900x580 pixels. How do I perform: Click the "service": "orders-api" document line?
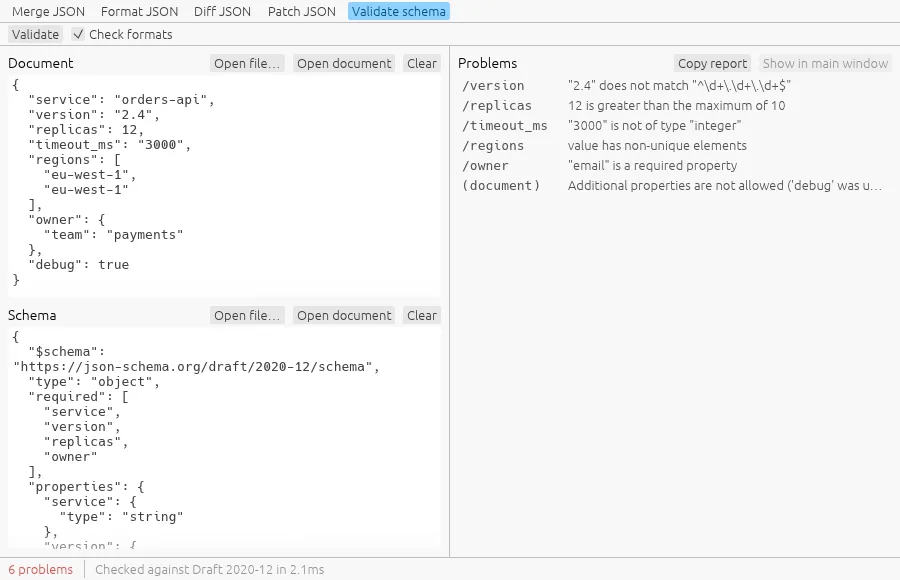pyautogui.click(x=122, y=100)
